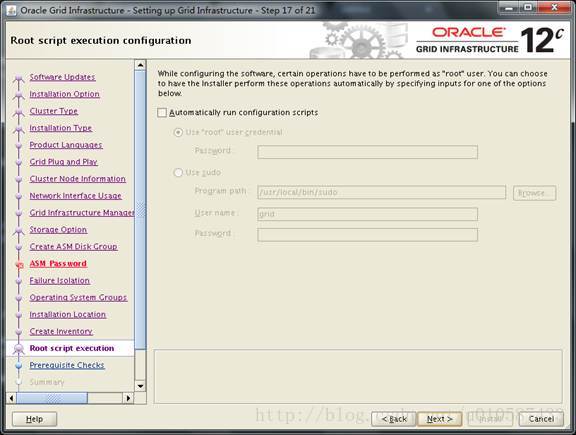Click the ASM Password error step marker icon
This screenshot has height=435, width=576.
pos(19,265)
